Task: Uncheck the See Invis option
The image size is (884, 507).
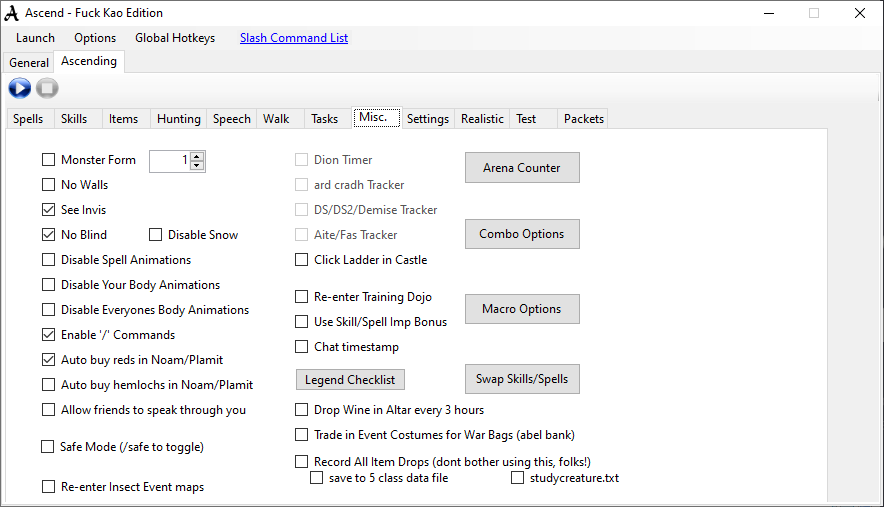Action: [49, 210]
